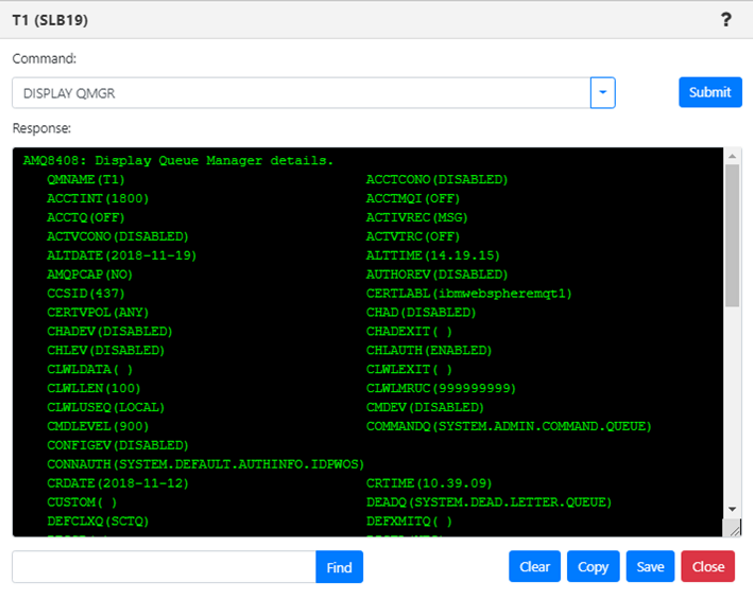Click the response area resize grip

pos(734,530)
